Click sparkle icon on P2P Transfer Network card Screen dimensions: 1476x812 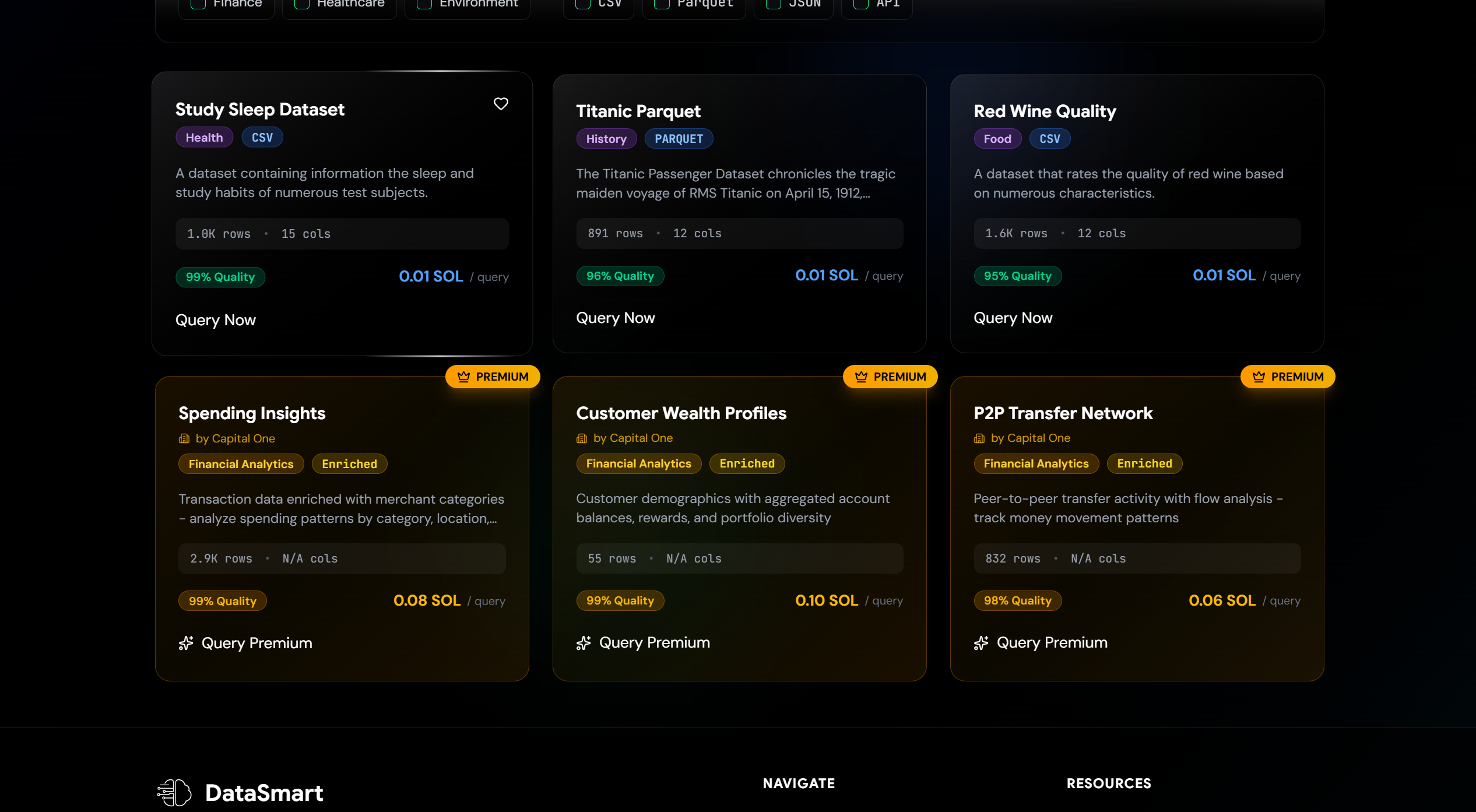coord(981,642)
